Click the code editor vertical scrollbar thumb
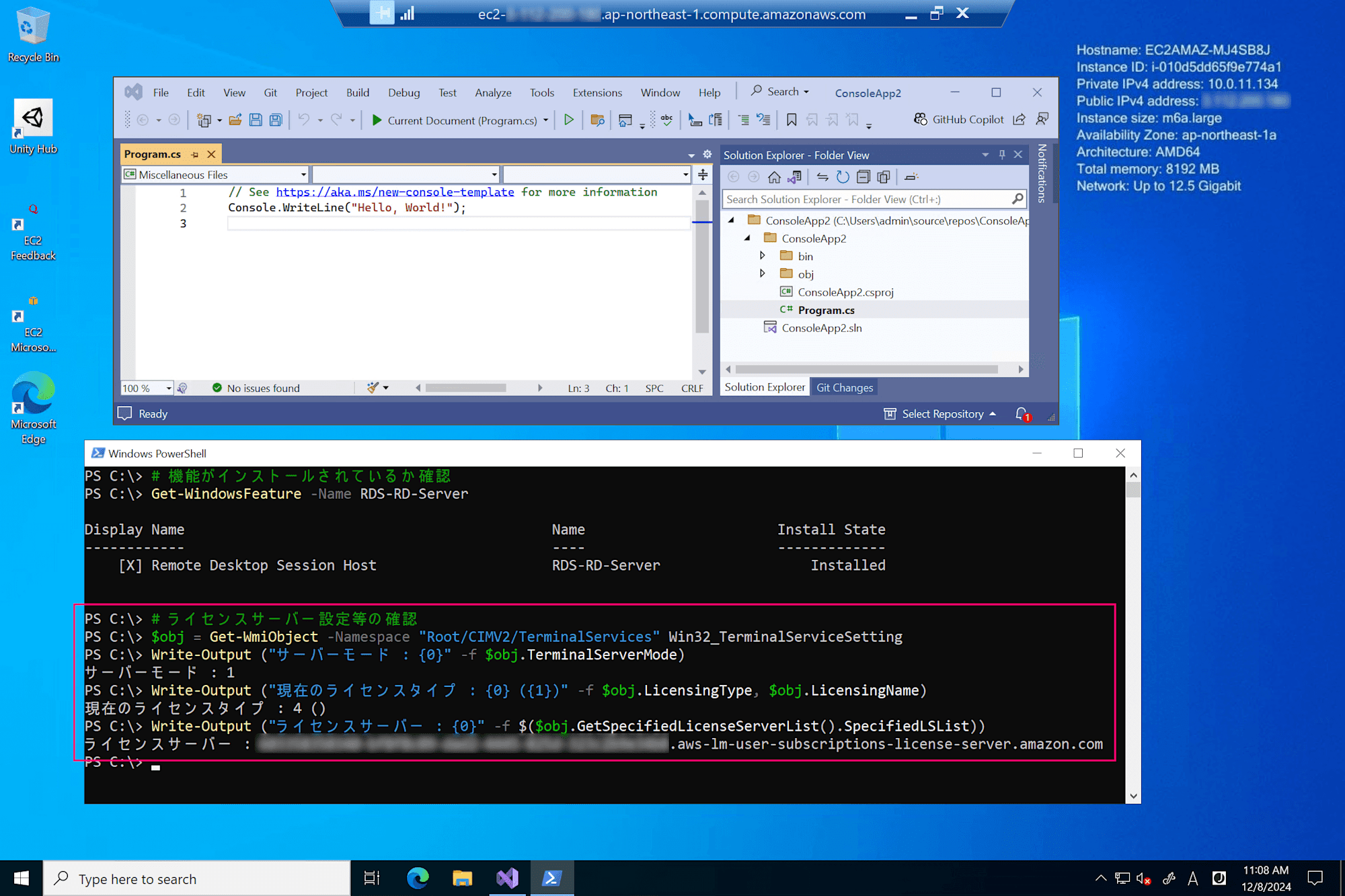1345x896 pixels. [702, 266]
